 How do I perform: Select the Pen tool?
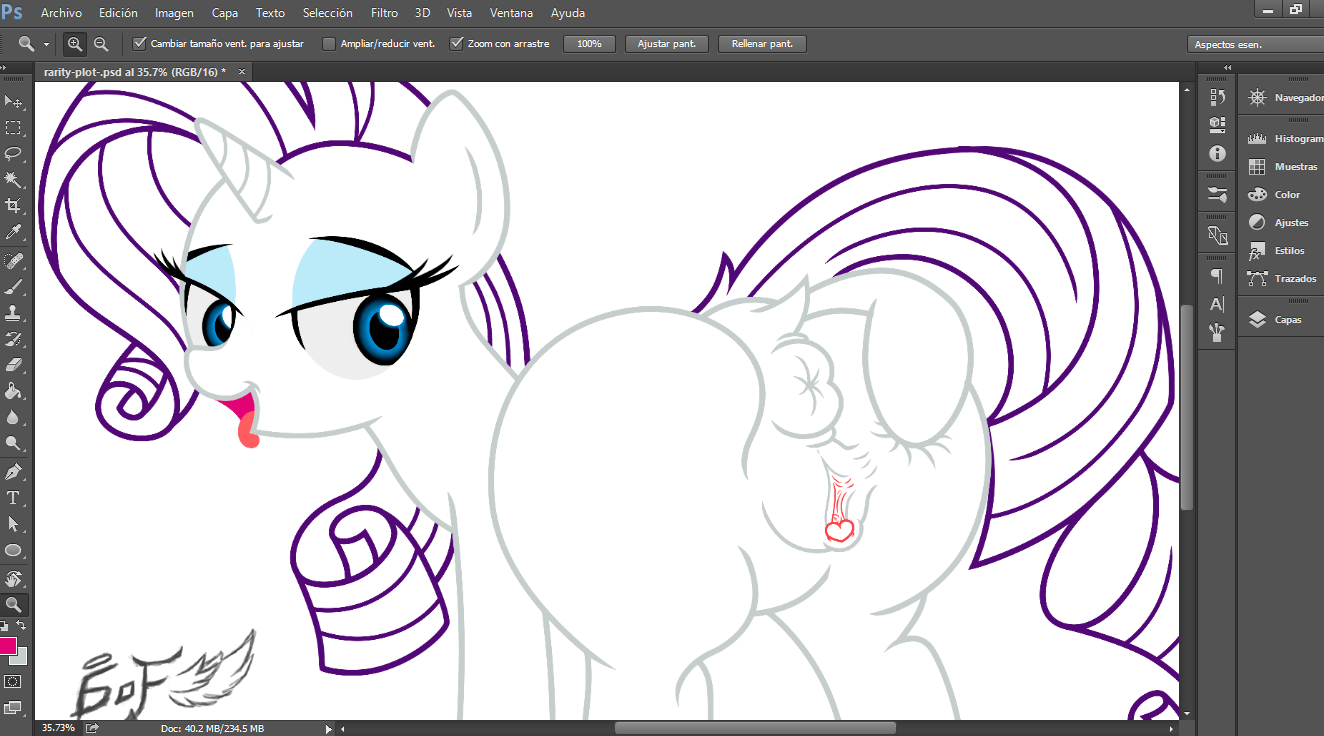[x=14, y=472]
